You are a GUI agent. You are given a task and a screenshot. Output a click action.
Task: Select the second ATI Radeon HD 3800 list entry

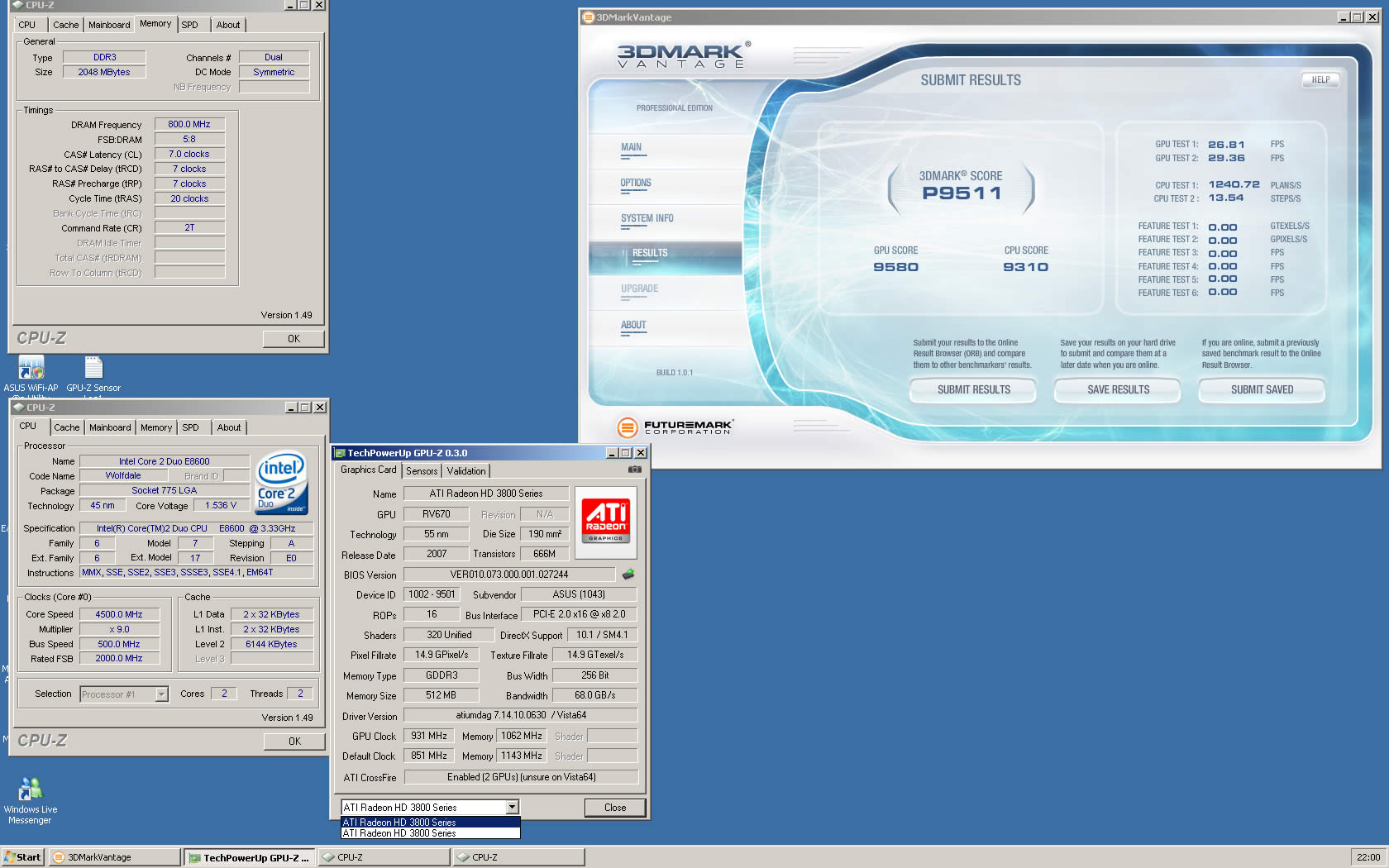pos(430,833)
